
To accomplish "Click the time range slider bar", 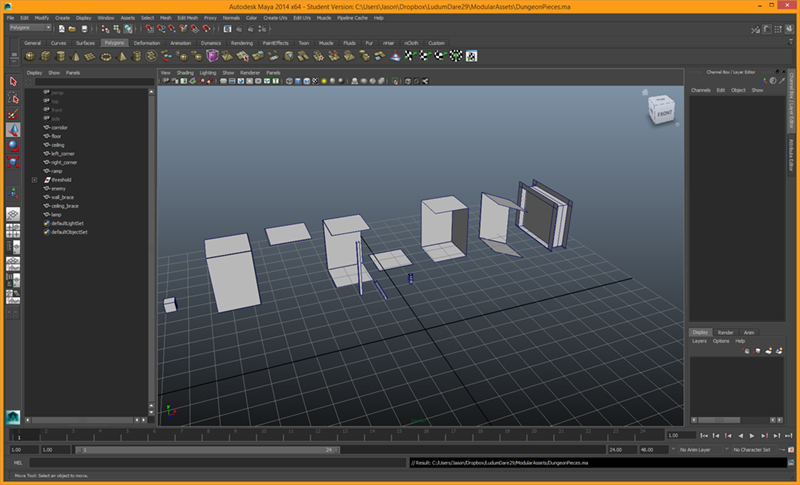I will 207,450.
